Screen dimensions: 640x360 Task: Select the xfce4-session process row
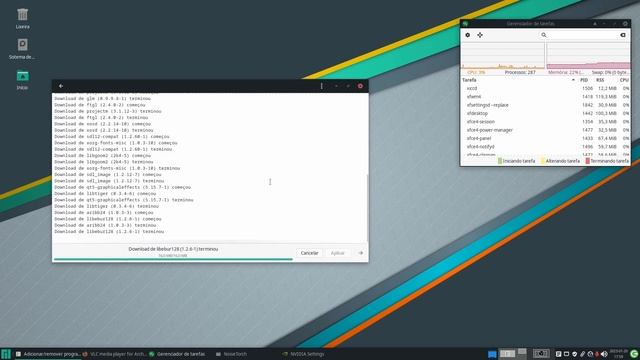[545, 122]
